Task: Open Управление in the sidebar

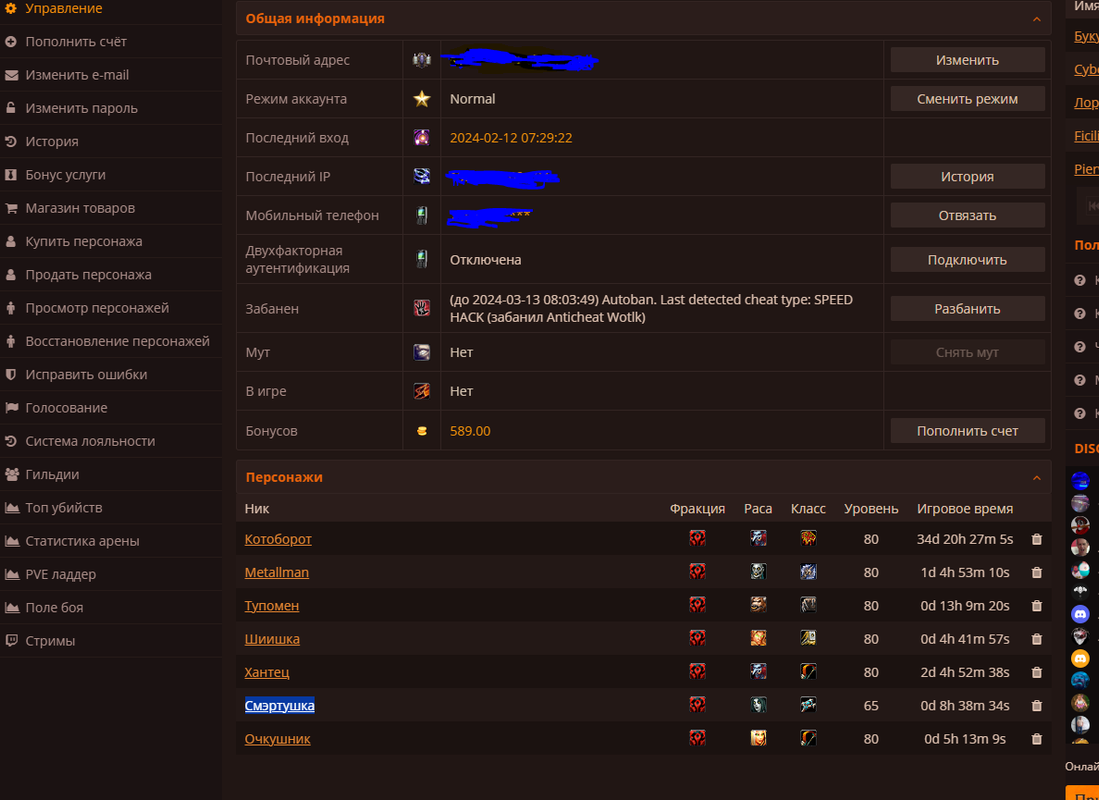Action: point(64,8)
